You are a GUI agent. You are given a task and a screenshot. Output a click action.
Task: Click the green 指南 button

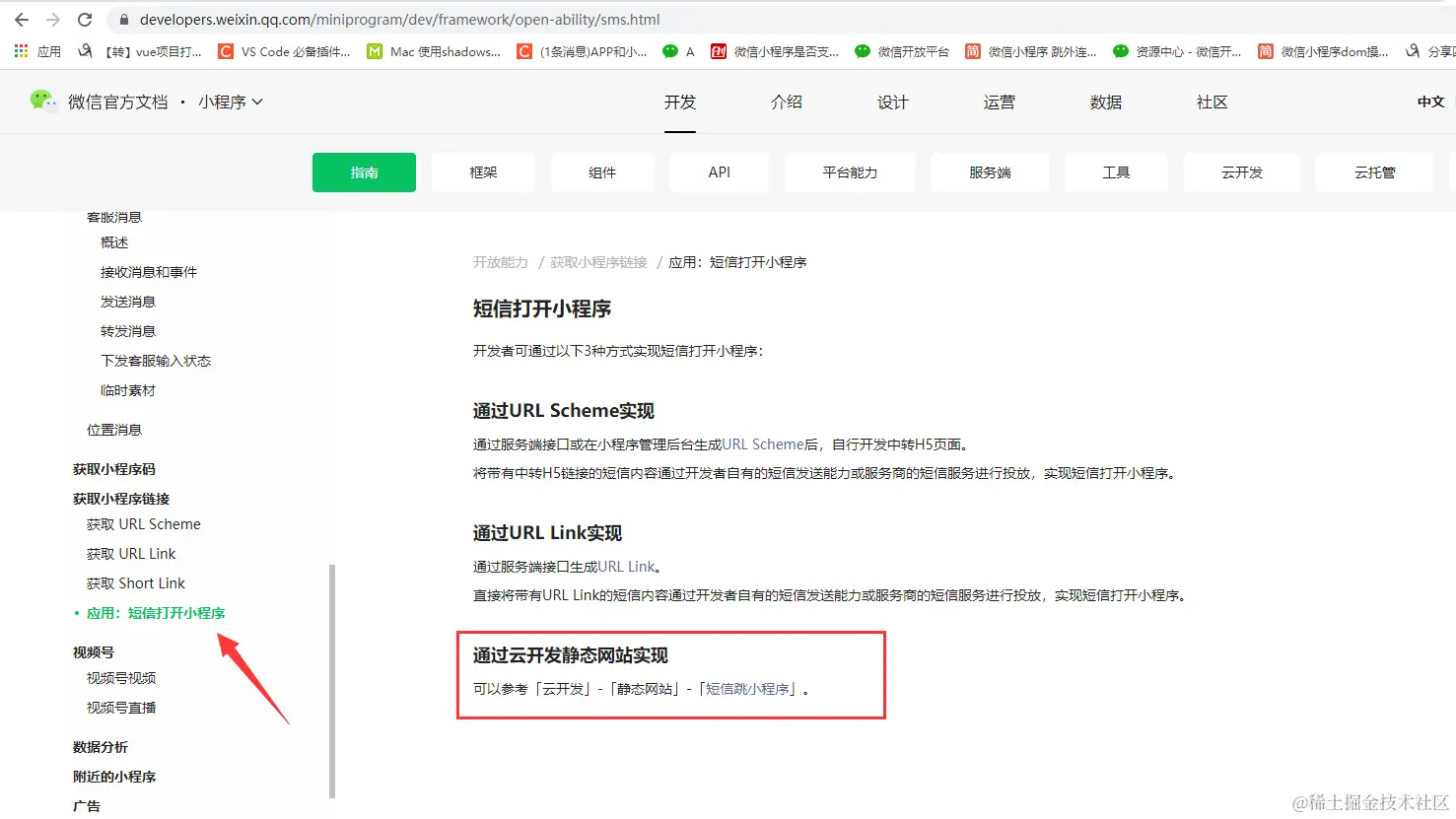click(x=364, y=172)
